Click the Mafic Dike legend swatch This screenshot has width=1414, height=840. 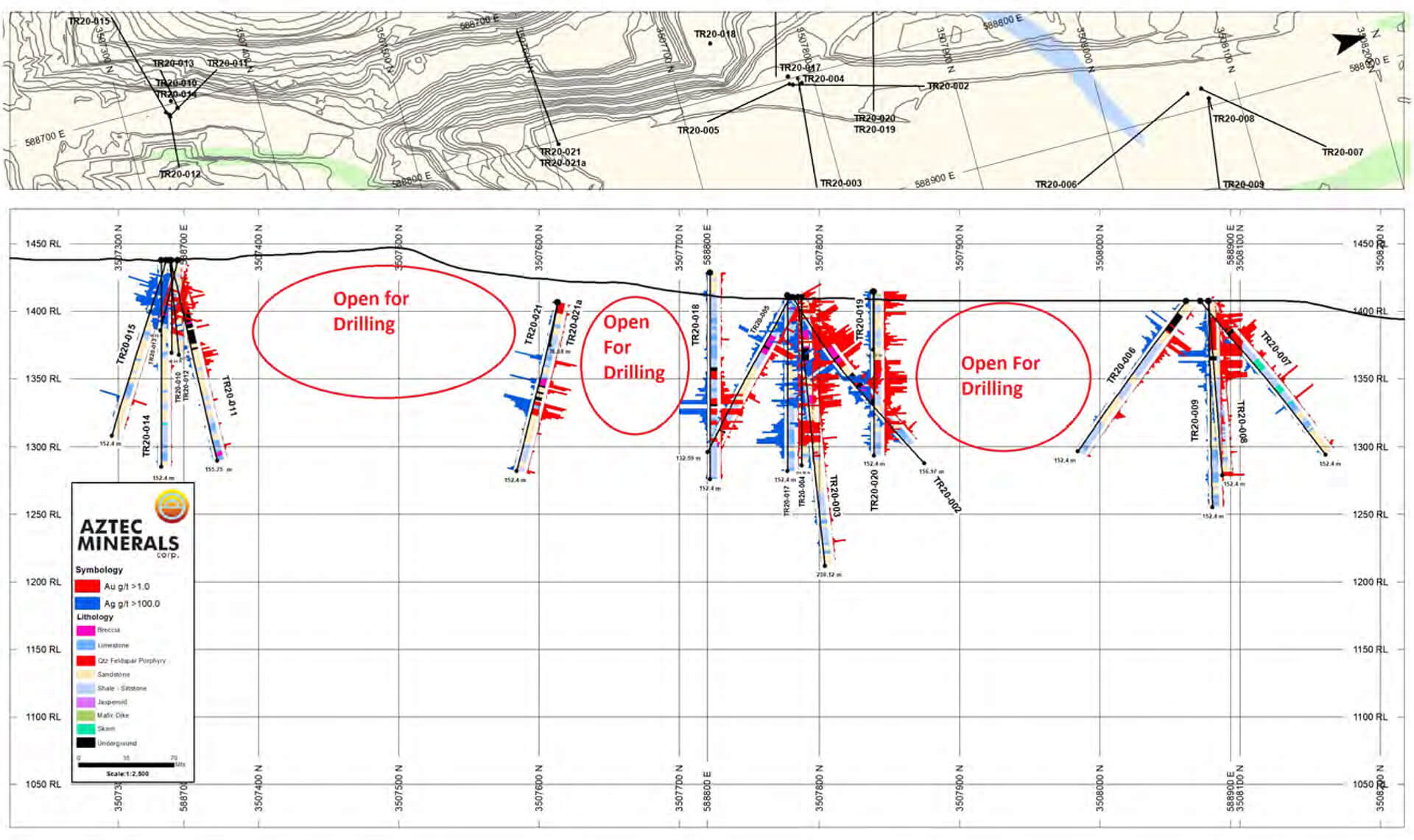click(x=86, y=714)
